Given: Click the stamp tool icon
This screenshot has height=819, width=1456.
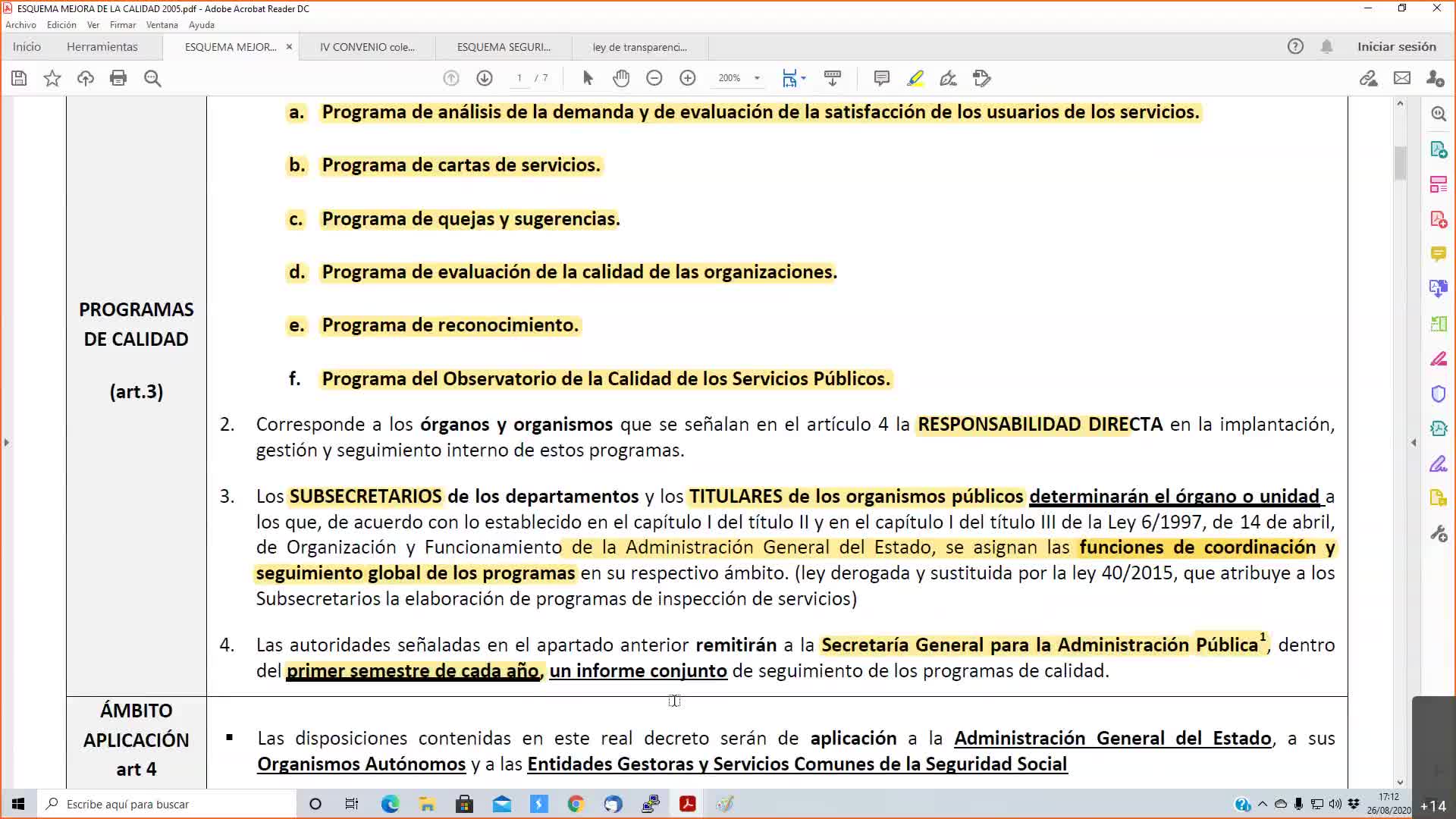Looking at the screenshot, I should pyautogui.click(x=982, y=78).
